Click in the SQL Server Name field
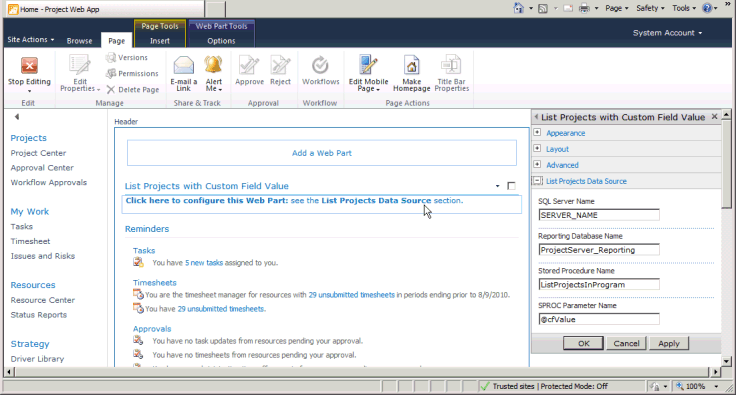The width and height of the screenshot is (736, 395). click(x=599, y=215)
